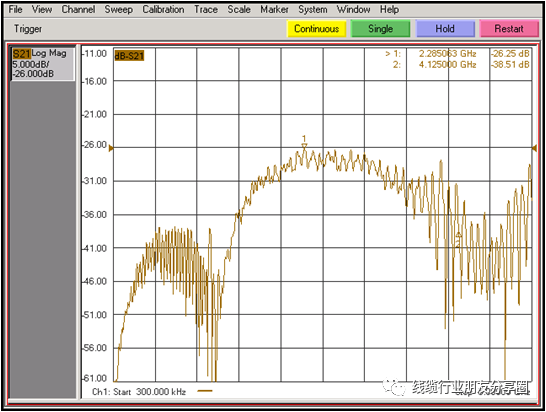This screenshot has width=546, height=412.
Task: Click the pink Restart button
Action: click(509, 29)
